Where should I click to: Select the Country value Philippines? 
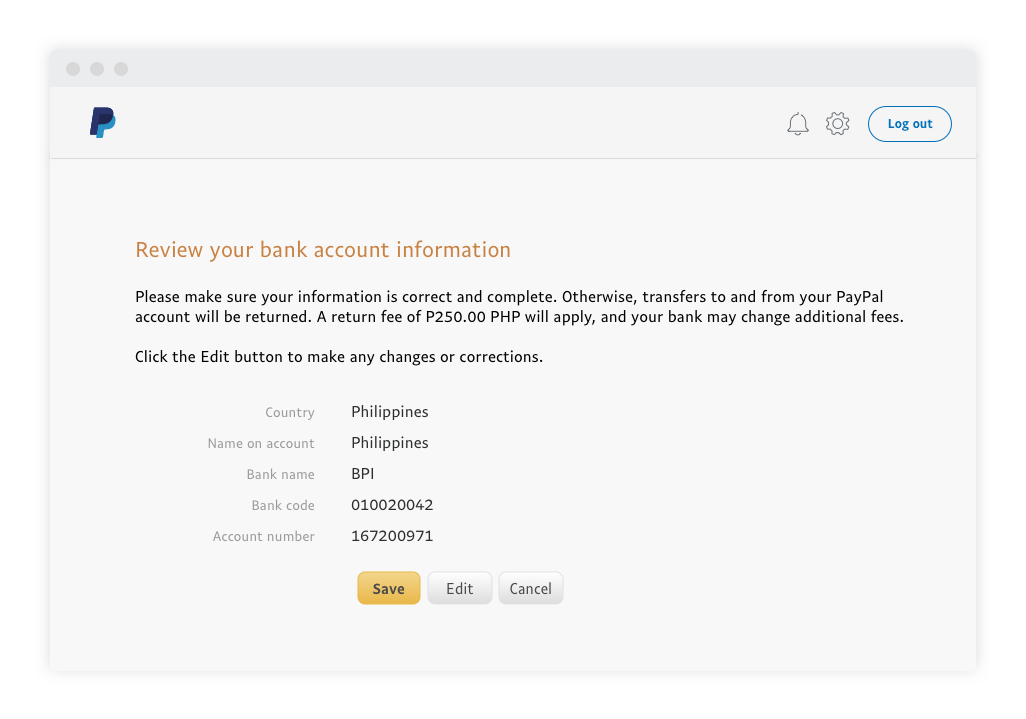(x=389, y=412)
